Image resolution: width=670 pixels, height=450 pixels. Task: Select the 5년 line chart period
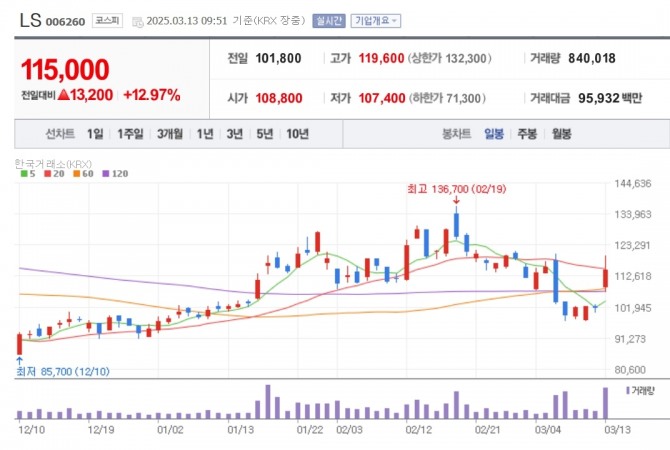(x=264, y=134)
